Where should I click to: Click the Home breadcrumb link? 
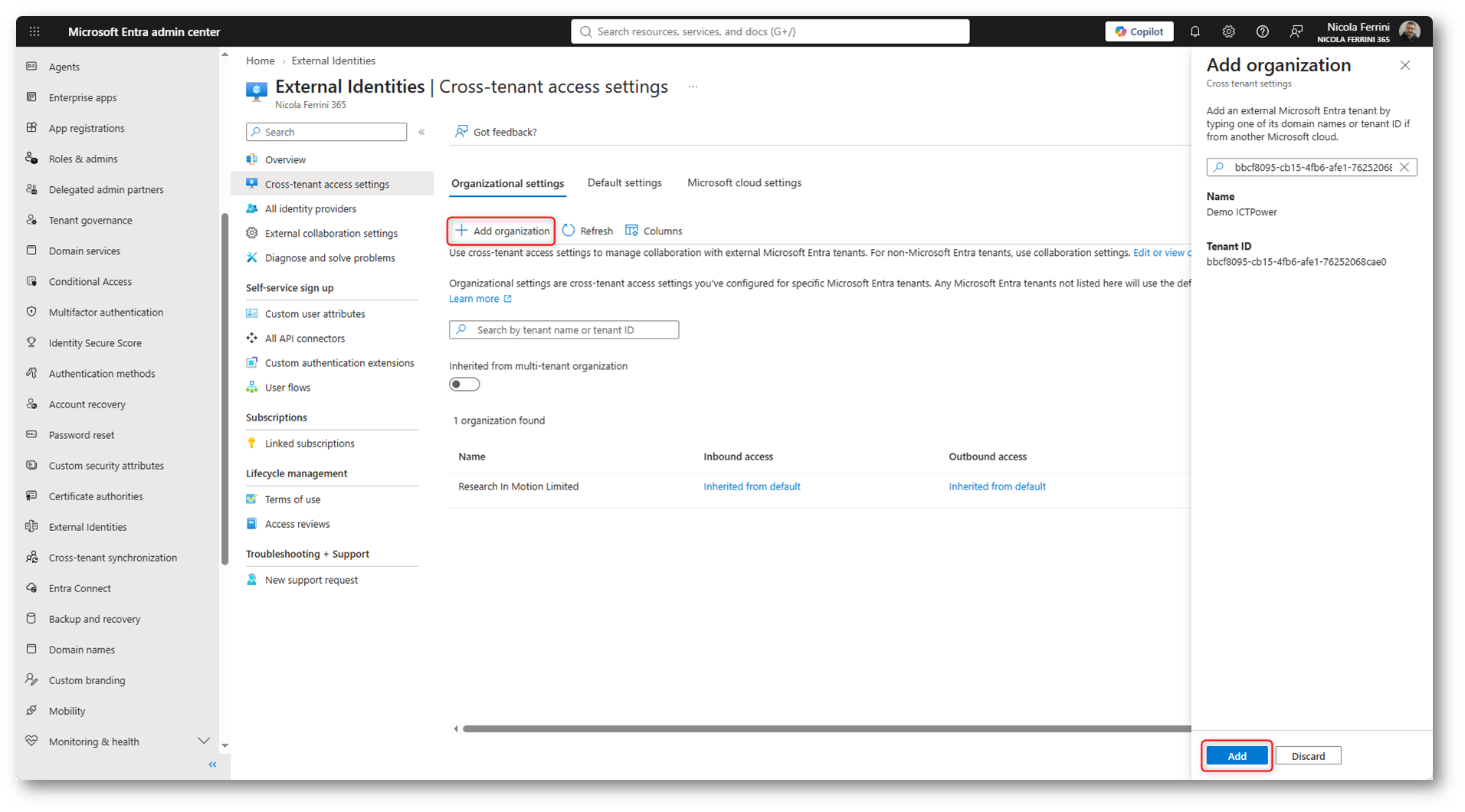point(260,61)
